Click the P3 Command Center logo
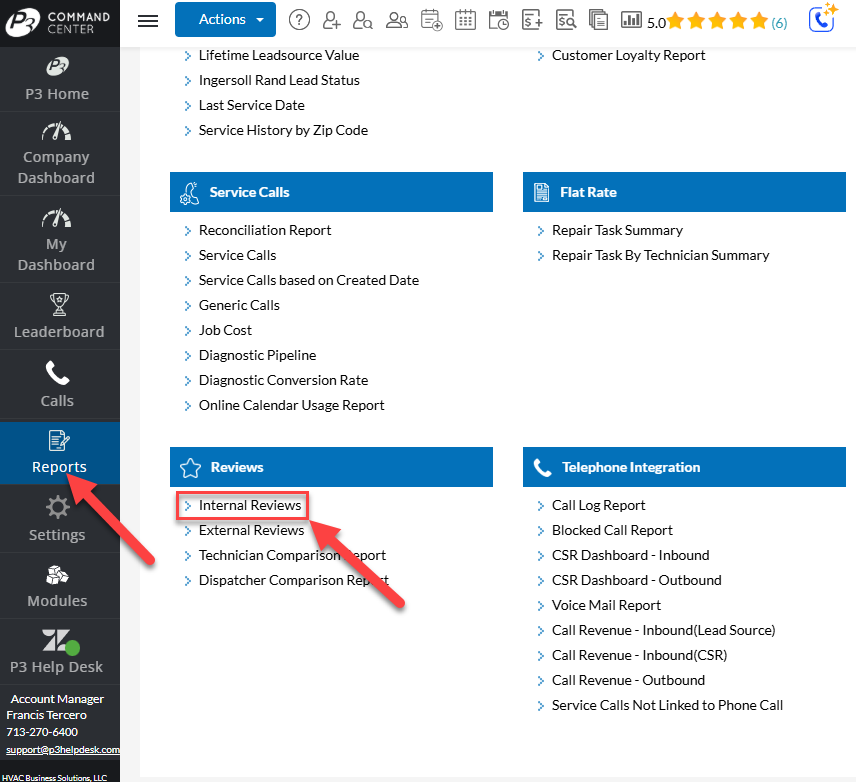The width and height of the screenshot is (856, 782). pyautogui.click(x=58, y=22)
